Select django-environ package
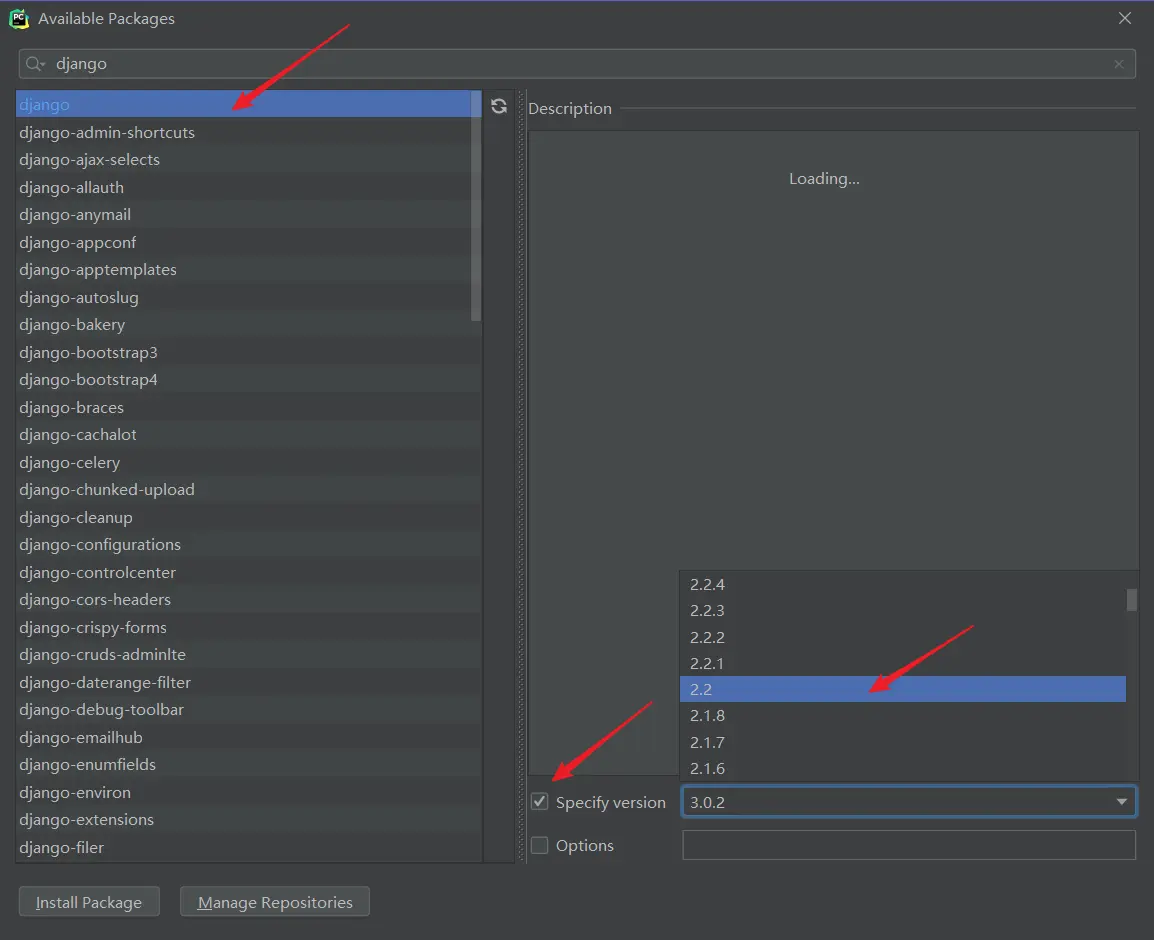The image size is (1154, 940). (248, 793)
